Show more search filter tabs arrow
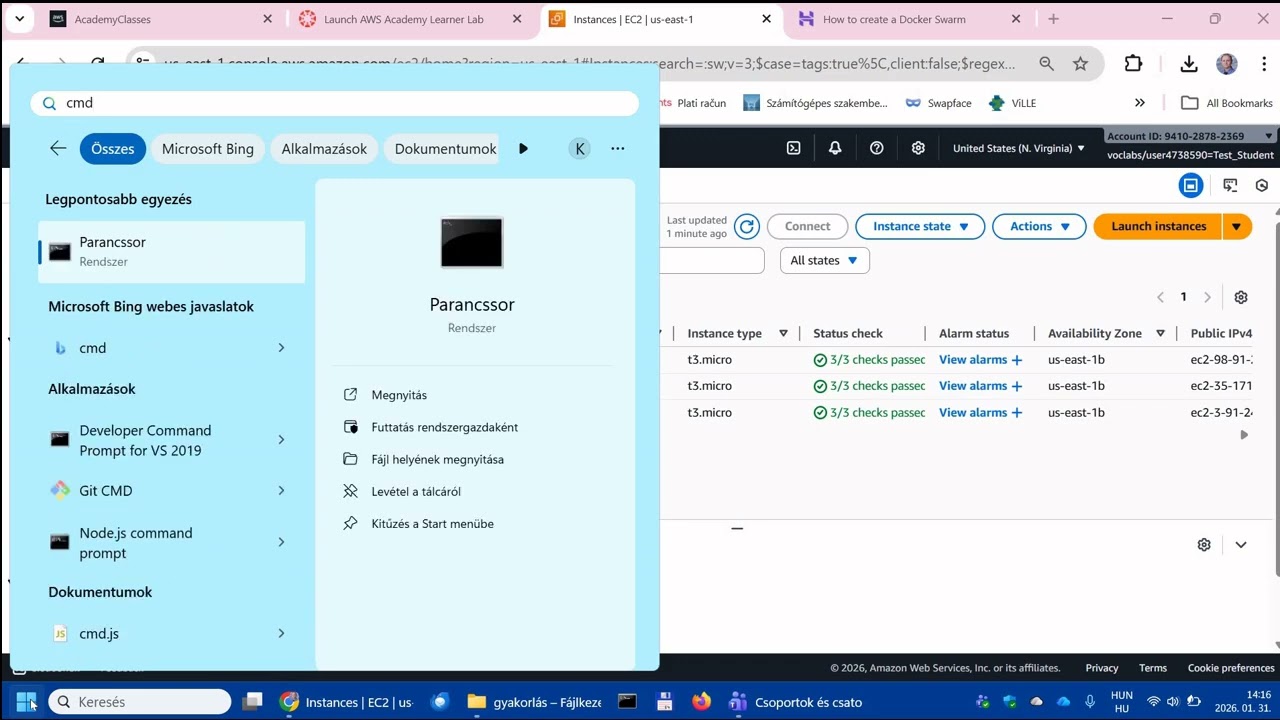Viewport: 1280px width, 720px height. [x=523, y=149]
